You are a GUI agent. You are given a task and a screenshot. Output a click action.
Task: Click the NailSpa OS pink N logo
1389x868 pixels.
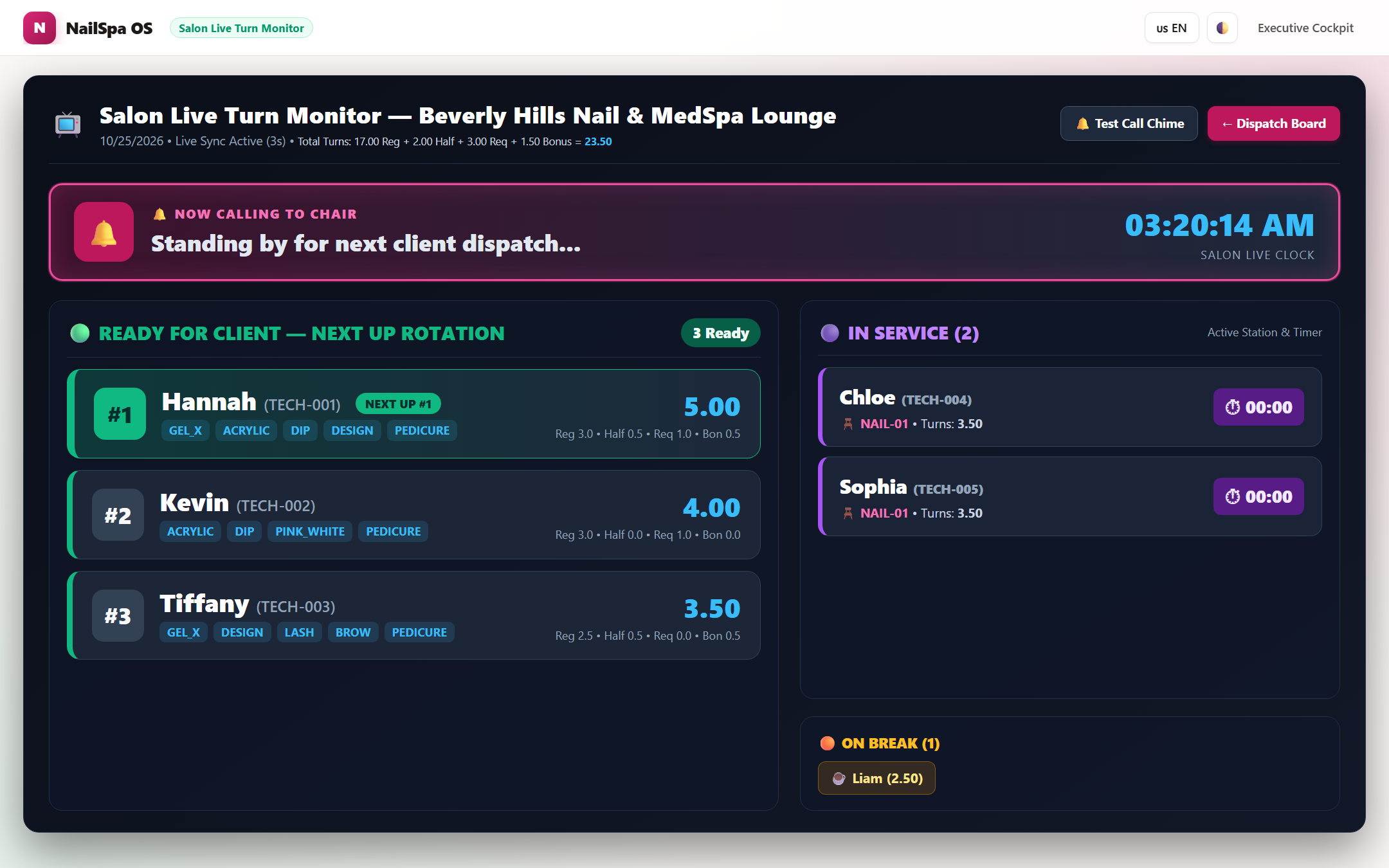(39, 28)
